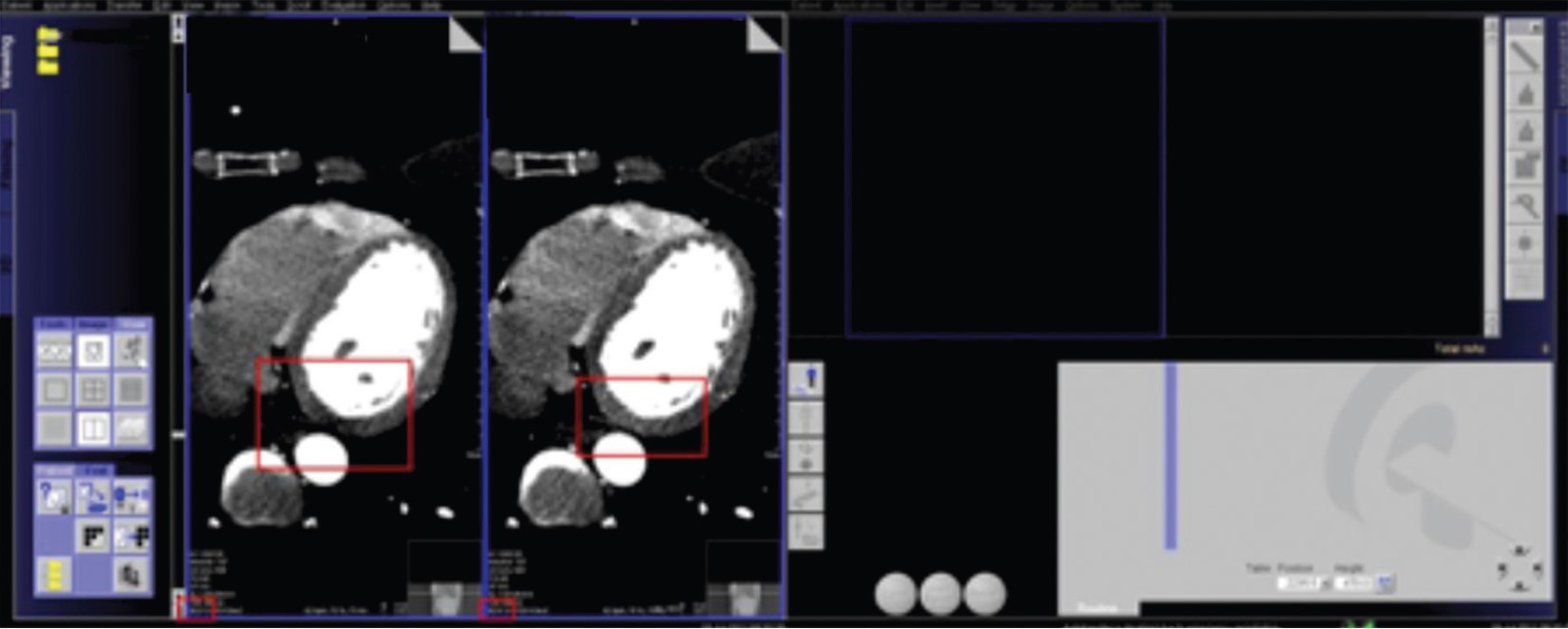The width and height of the screenshot is (1568, 629).
Task: Click the up arrow of table navigation pad
Action: (1519, 552)
